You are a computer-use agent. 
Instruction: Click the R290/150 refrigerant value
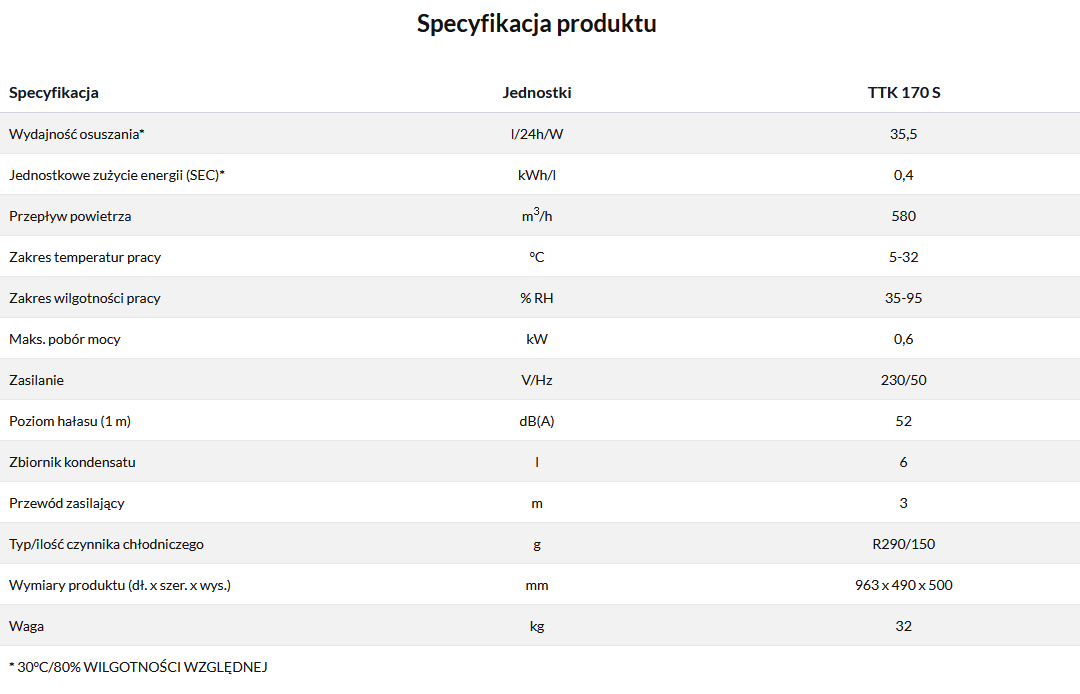pyautogui.click(x=904, y=544)
